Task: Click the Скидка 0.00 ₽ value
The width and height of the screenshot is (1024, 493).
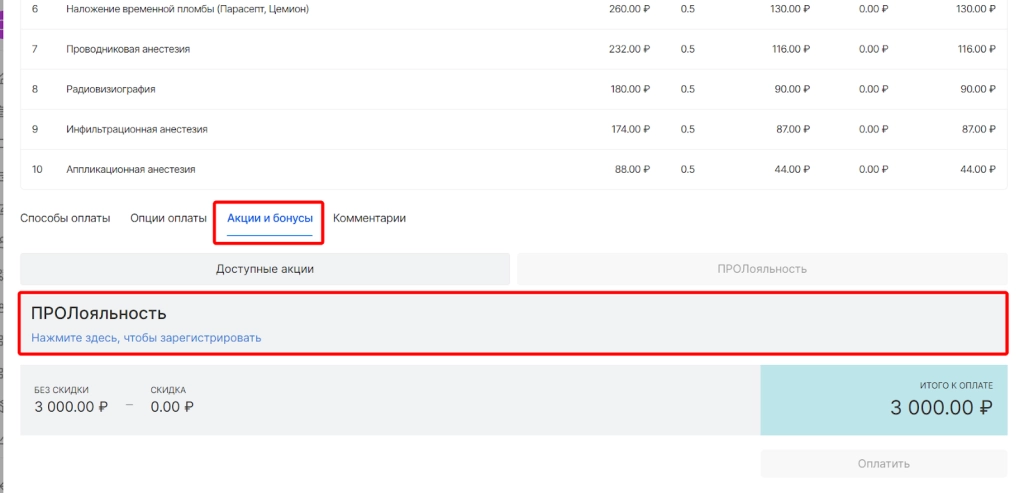Action: [x=172, y=407]
